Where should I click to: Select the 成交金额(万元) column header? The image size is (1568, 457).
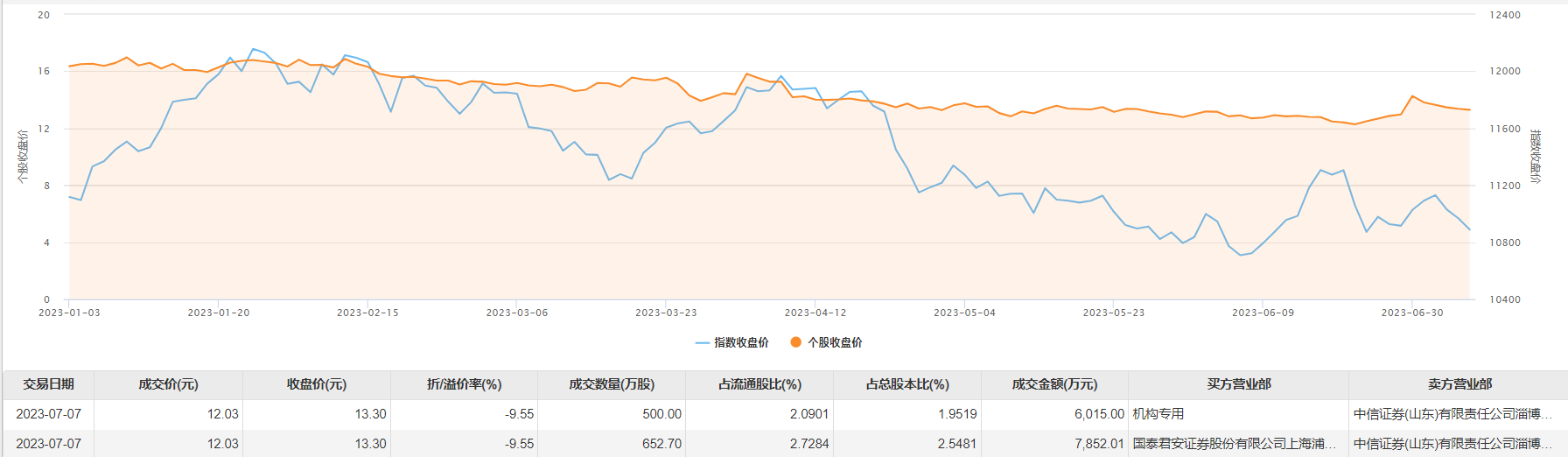(x=1054, y=384)
